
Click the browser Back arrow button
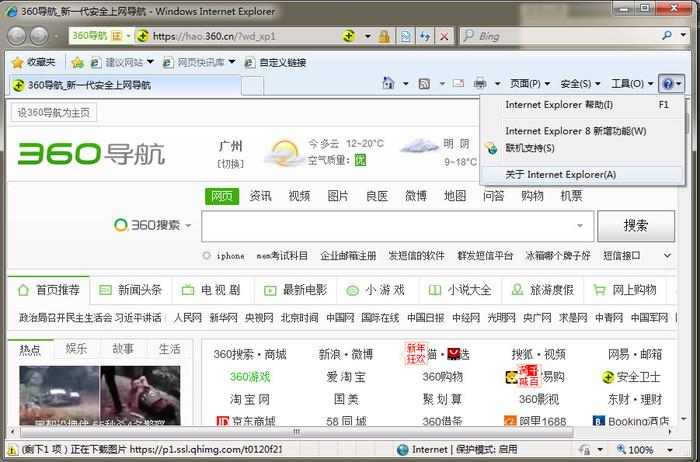19,36
